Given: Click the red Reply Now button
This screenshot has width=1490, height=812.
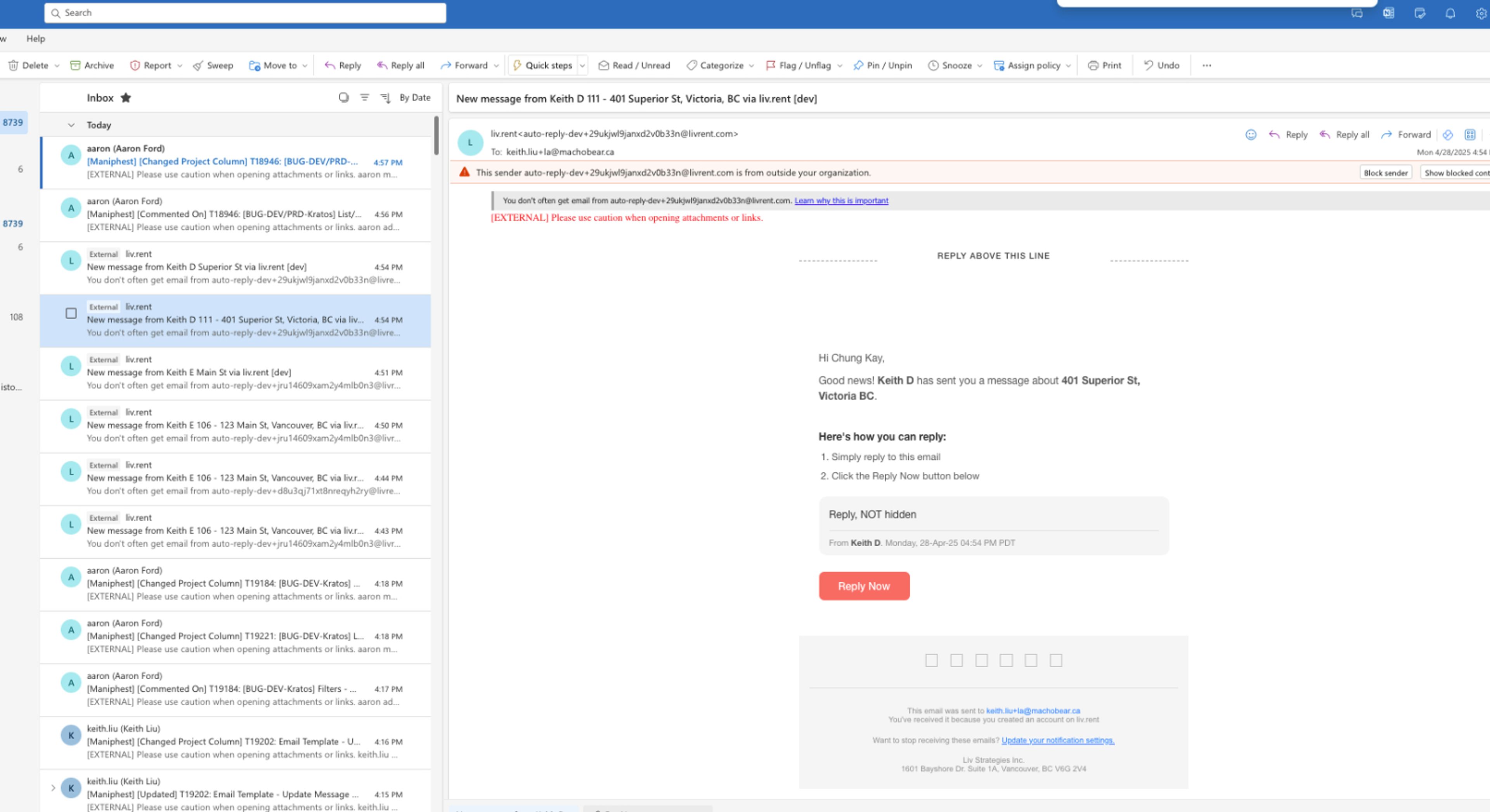Looking at the screenshot, I should point(864,586).
